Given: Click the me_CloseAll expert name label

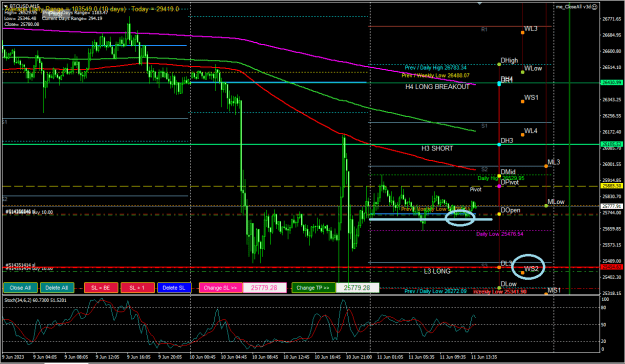Looking at the screenshot, I should [574, 7].
